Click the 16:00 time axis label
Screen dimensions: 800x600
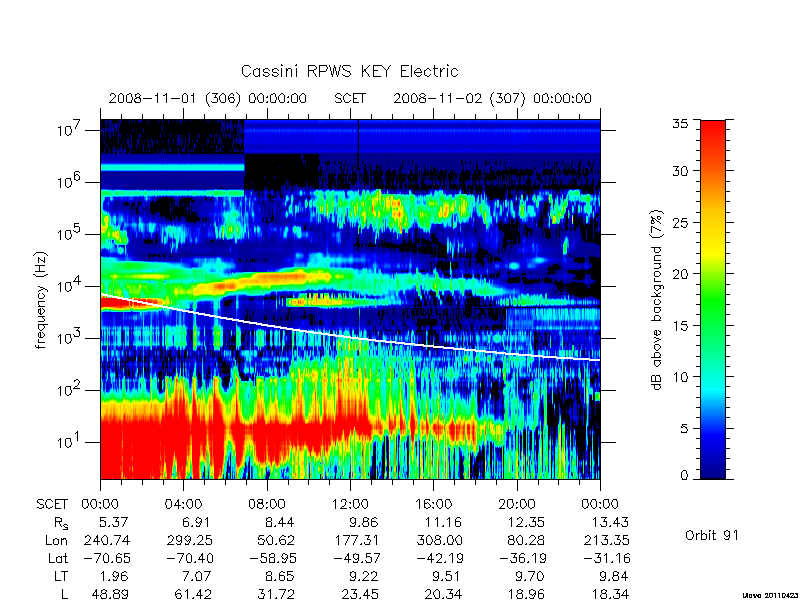[x=433, y=504]
